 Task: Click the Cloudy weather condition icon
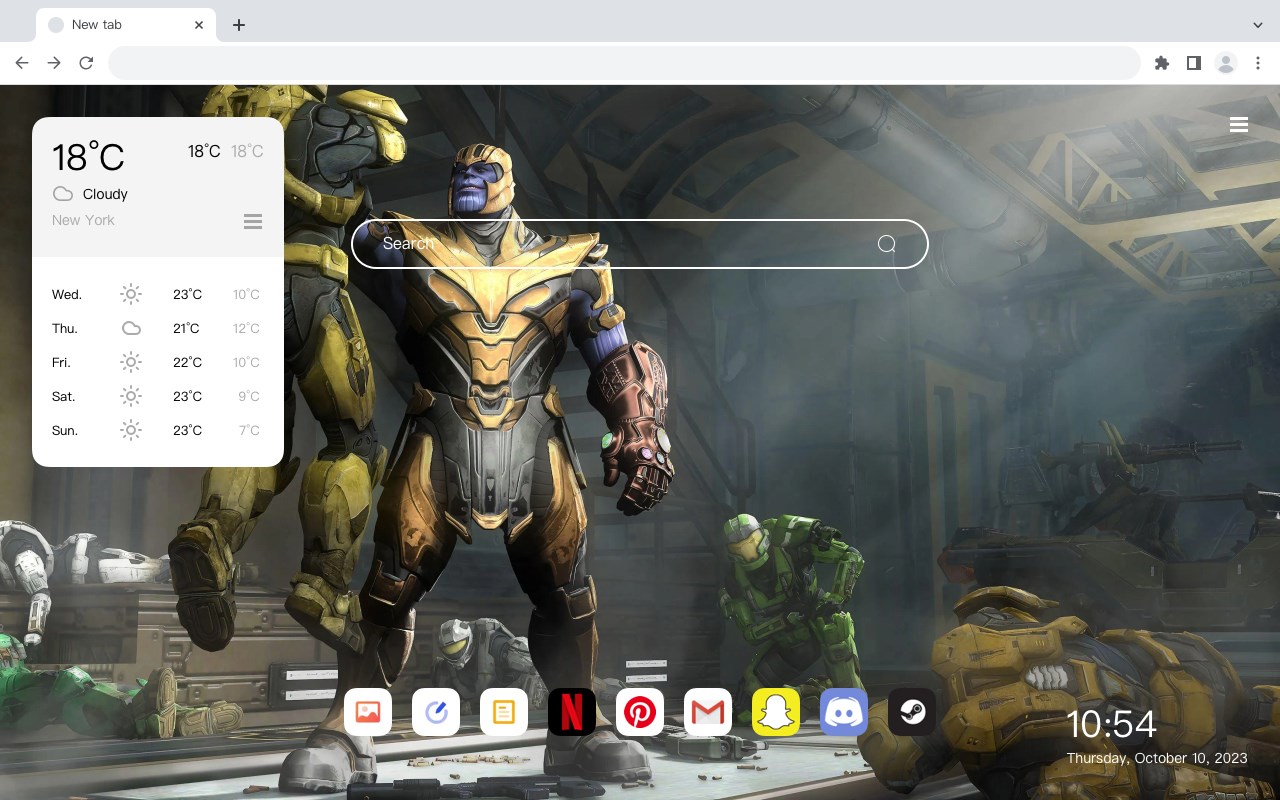(63, 194)
